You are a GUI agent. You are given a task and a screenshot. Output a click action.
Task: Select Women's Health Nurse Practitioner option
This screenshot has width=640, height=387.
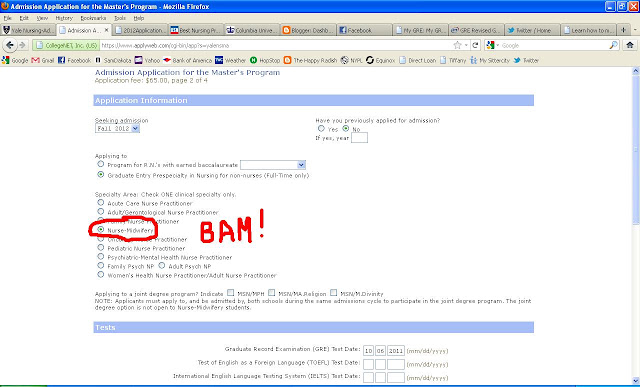(x=100, y=274)
